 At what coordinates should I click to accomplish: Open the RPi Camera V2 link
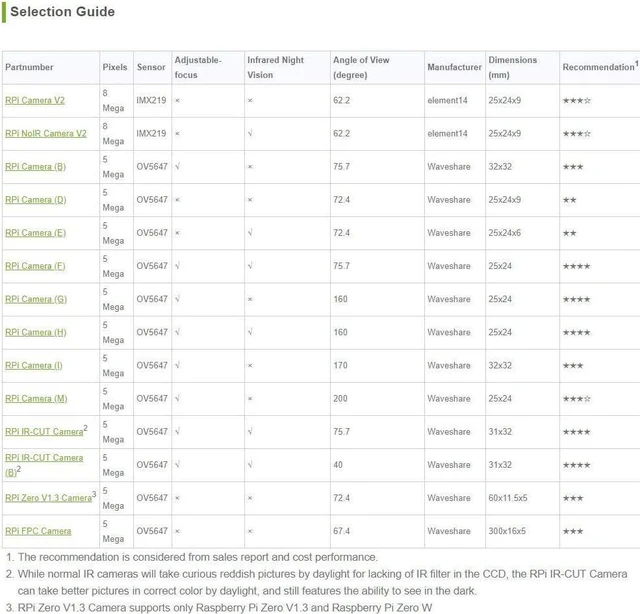point(35,100)
